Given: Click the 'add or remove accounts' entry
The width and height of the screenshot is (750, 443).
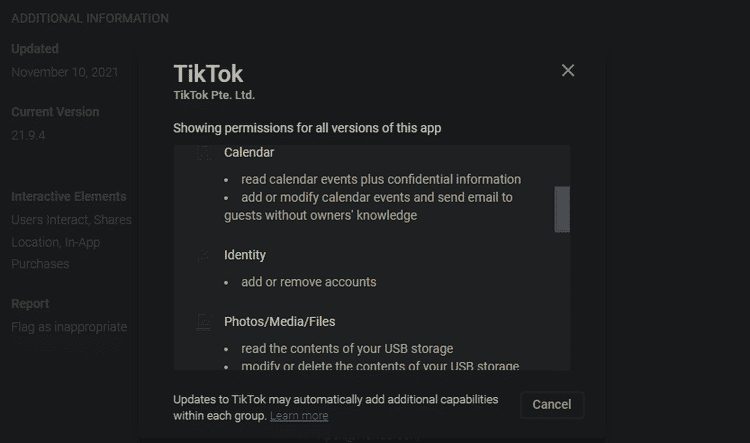Looking at the screenshot, I should pos(309,282).
